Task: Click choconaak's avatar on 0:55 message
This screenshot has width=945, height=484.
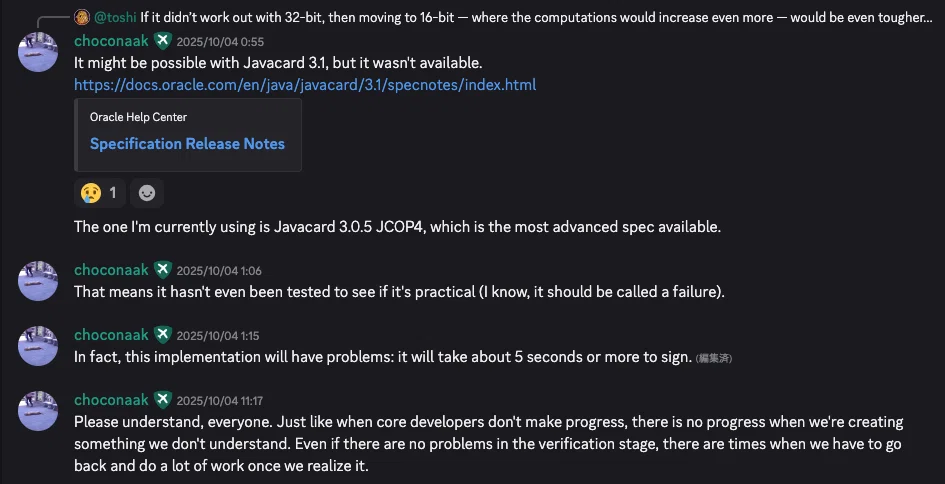Action: click(38, 52)
